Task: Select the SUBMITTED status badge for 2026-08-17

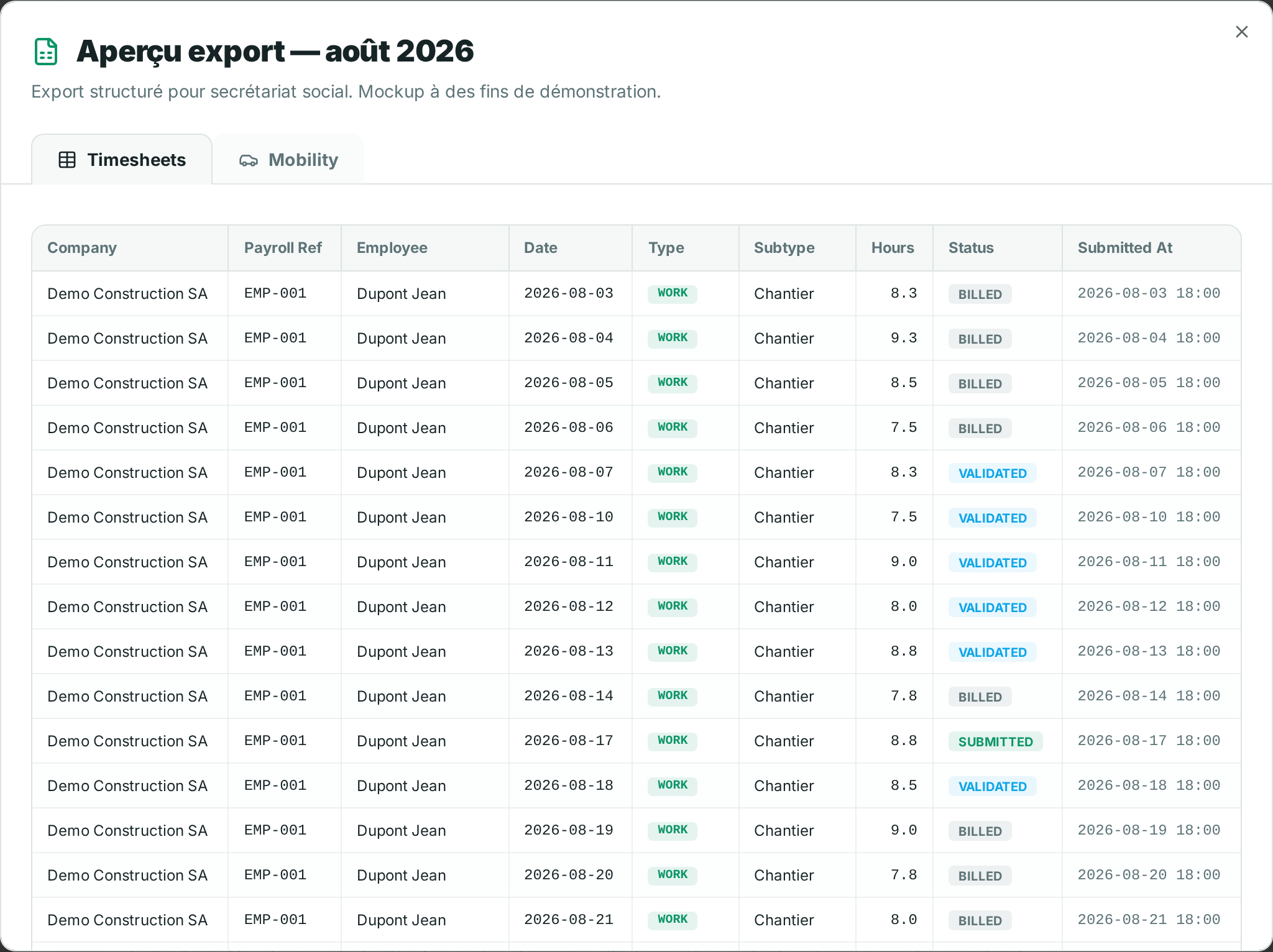Action: [x=996, y=741]
